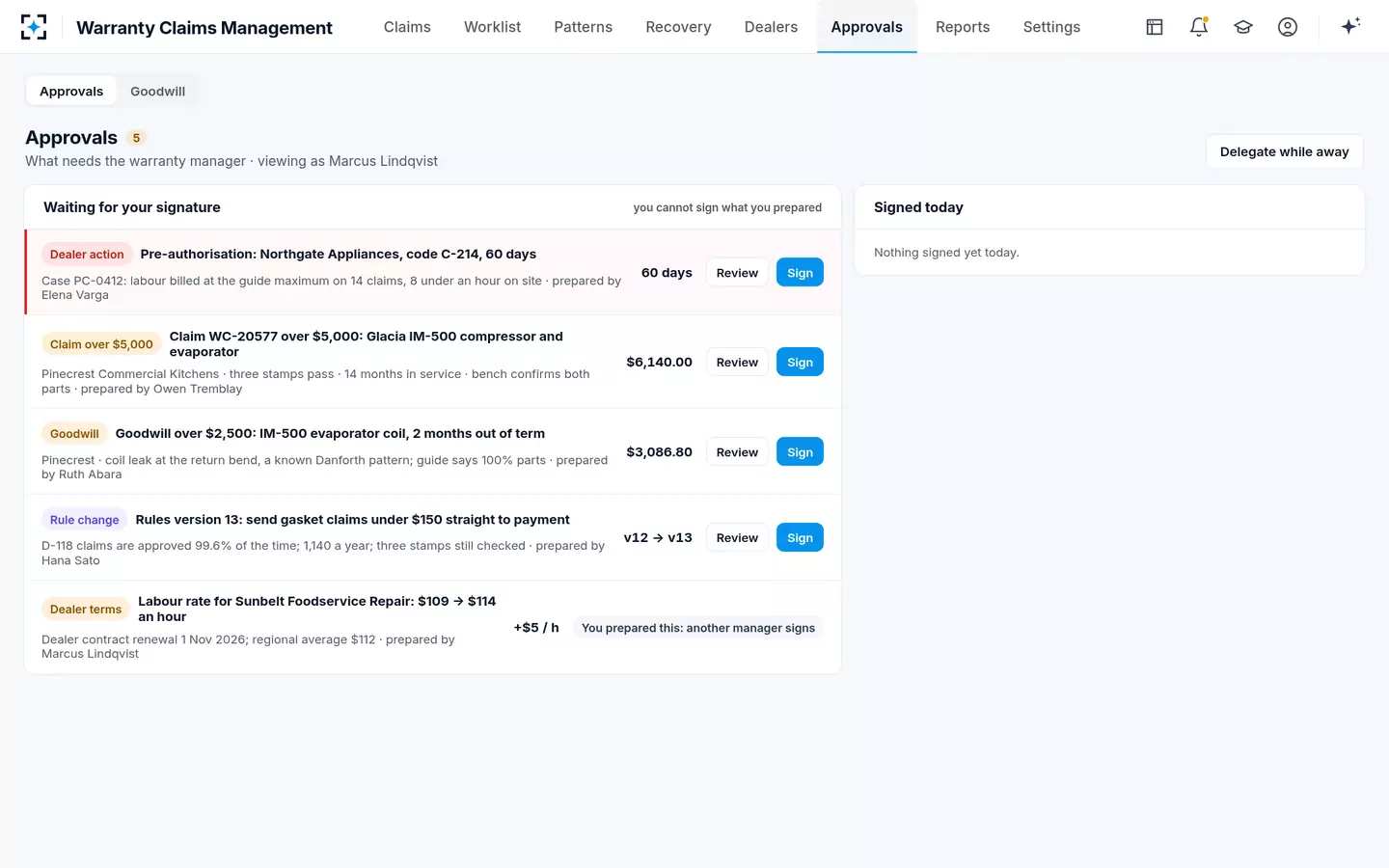Screen dimensions: 1389x868
Task: Click the 'Nothing signed yet today.' message
Action: [x=946, y=253]
